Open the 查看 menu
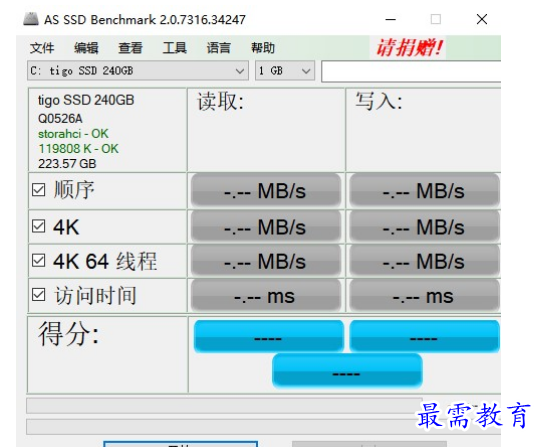Image resolution: width=539 pixels, height=447 pixels. [x=130, y=48]
